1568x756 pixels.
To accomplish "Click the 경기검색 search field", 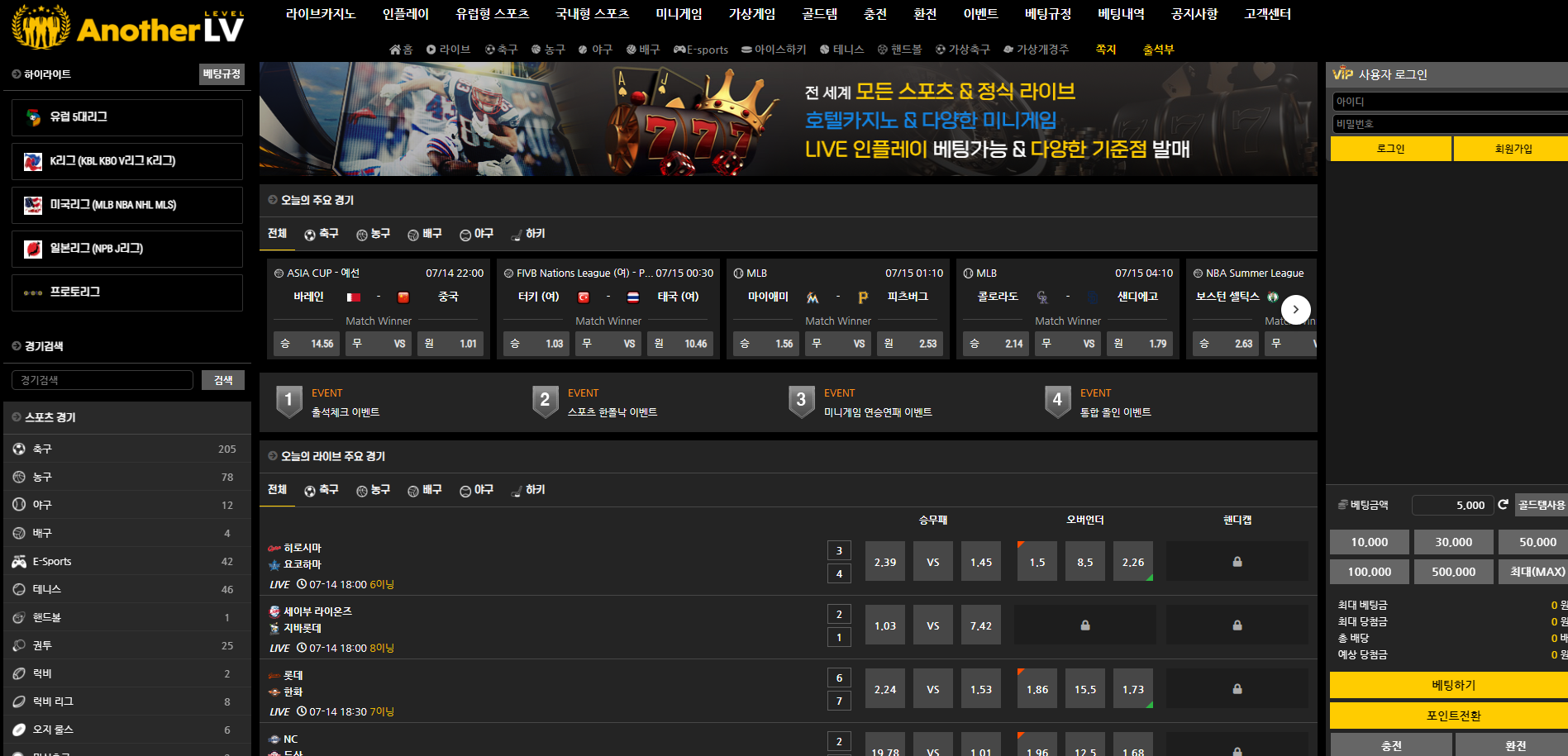I will (102, 380).
